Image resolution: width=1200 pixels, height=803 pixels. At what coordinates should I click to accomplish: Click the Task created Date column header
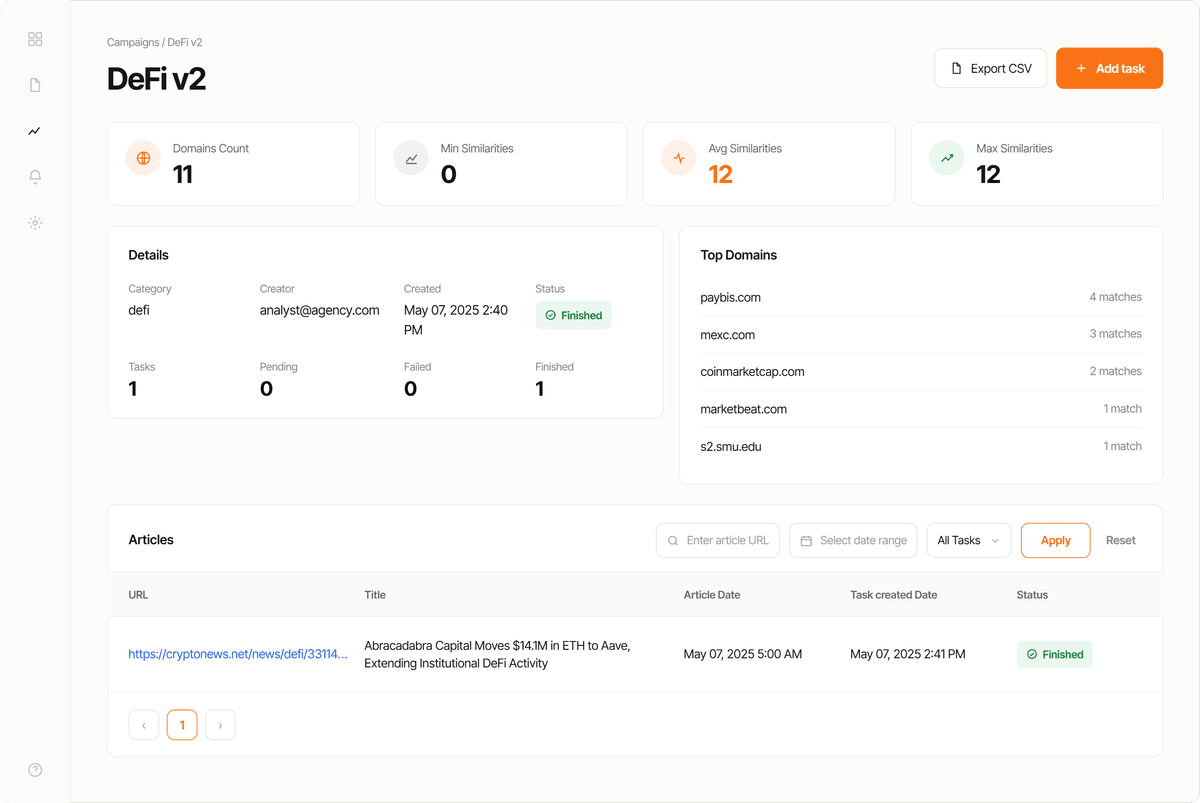pos(894,595)
